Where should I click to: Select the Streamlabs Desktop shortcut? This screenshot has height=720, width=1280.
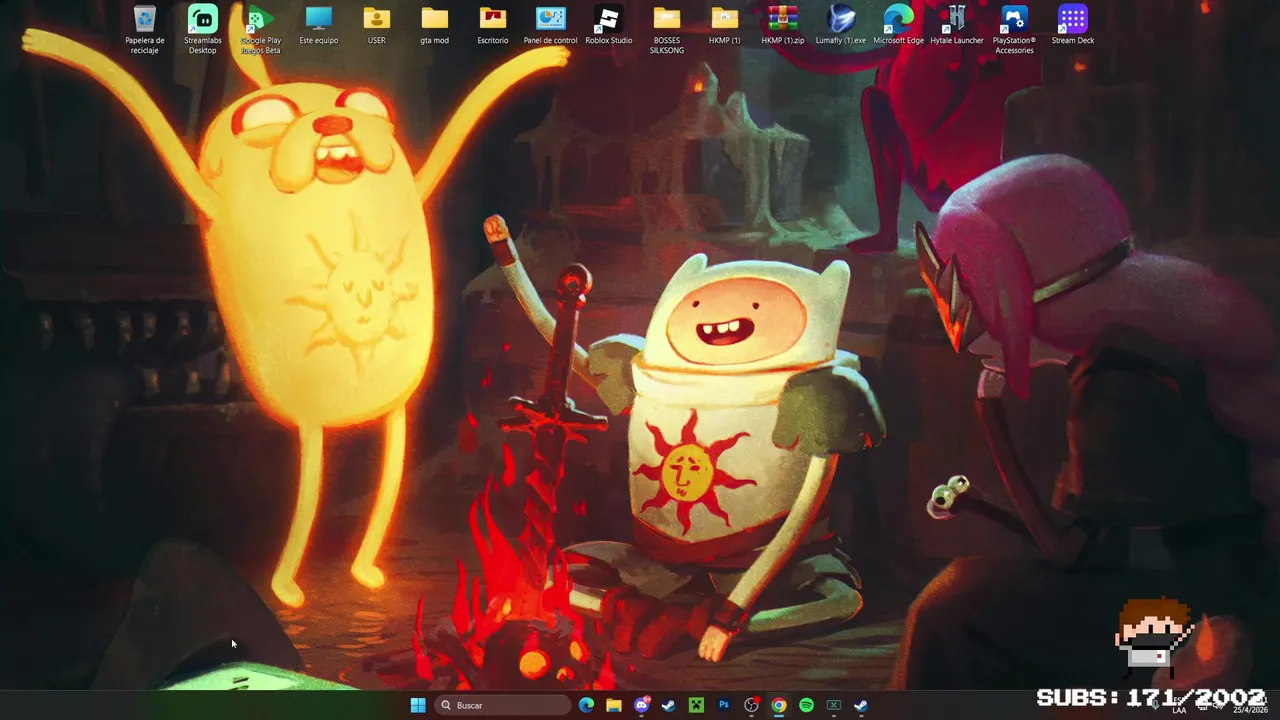tap(202, 29)
